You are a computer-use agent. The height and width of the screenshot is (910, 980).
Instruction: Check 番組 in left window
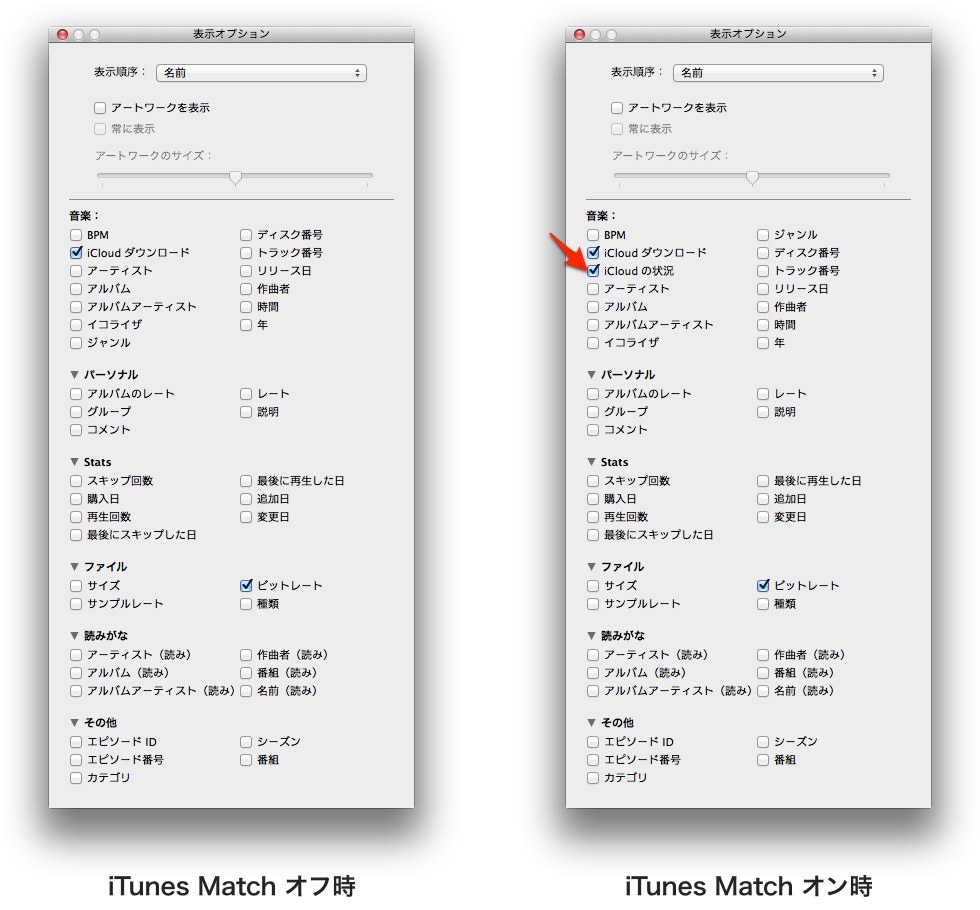246,760
